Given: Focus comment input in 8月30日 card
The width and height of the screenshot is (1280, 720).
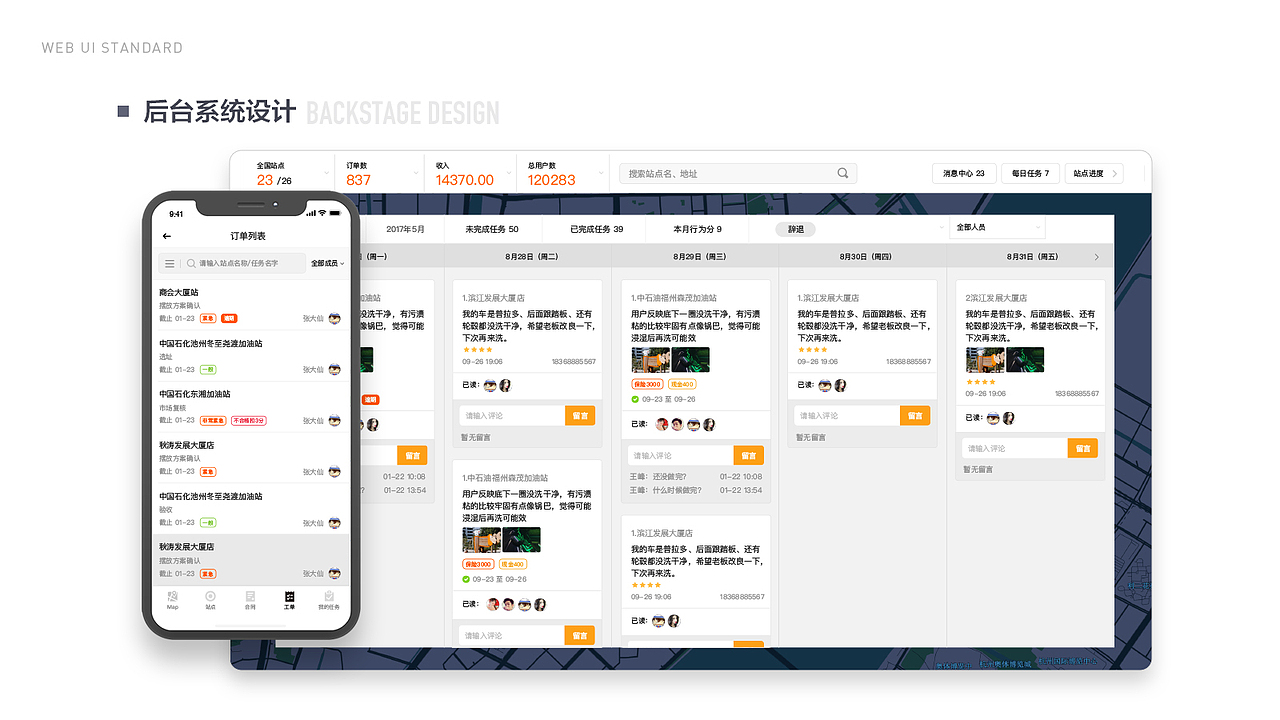Looking at the screenshot, I should [x=847, y=415].
